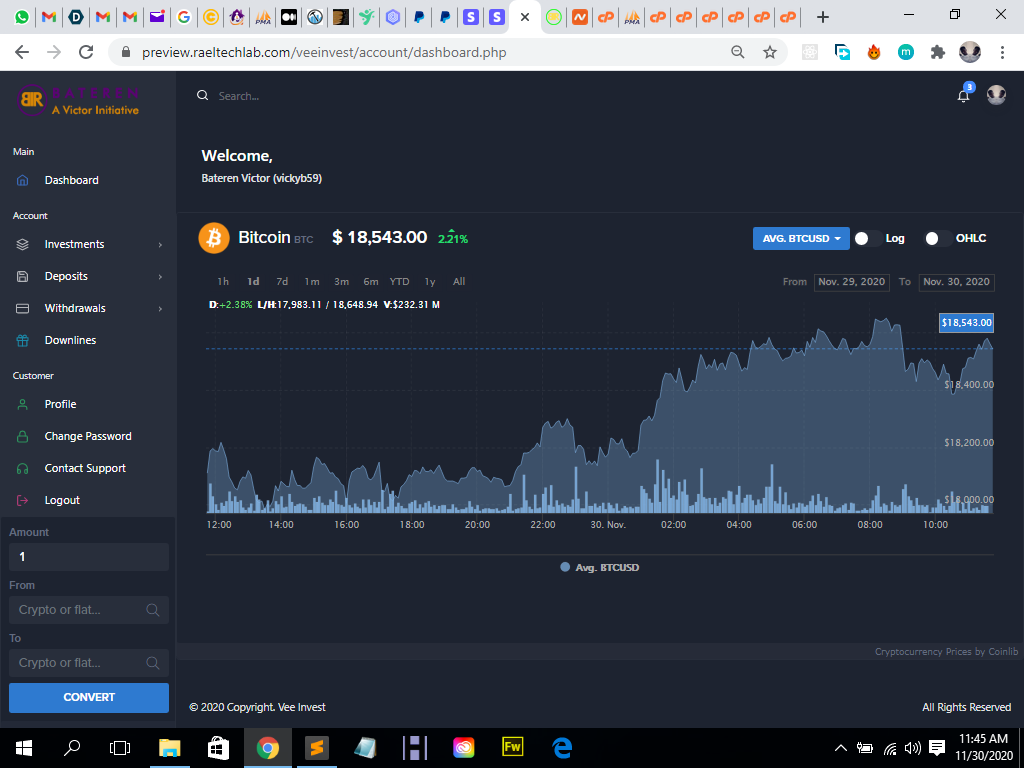
Task: Click the CONVERT button
Action: [89, 697]
